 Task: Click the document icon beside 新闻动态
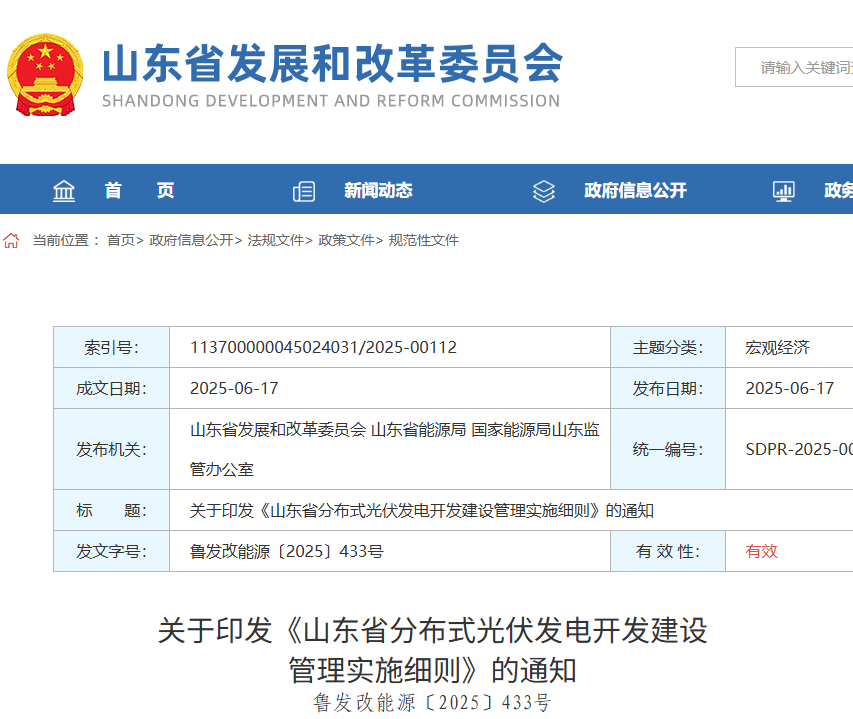tap(303, 189)
